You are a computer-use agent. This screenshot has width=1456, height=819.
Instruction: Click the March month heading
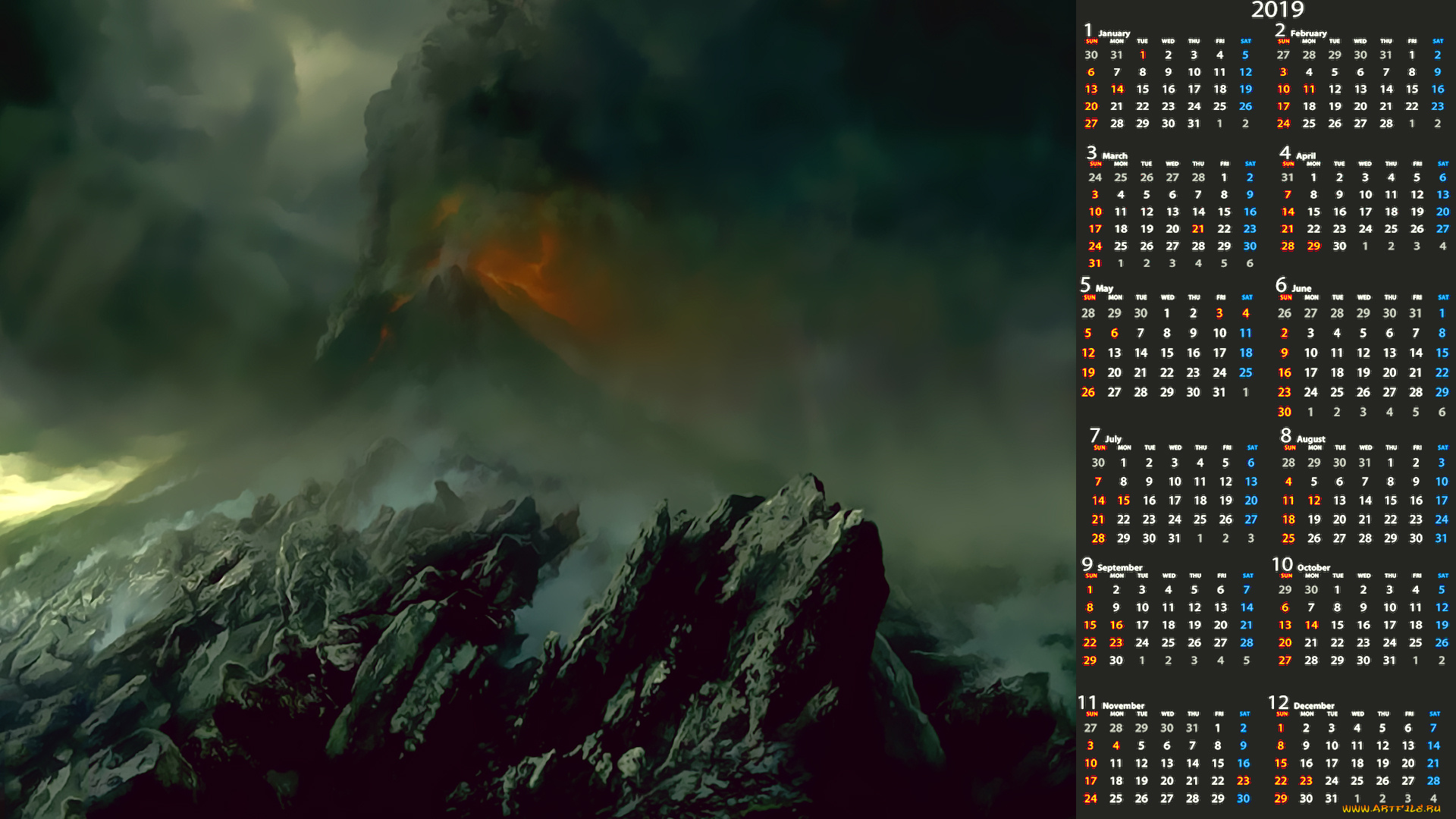coord(1114,155)
